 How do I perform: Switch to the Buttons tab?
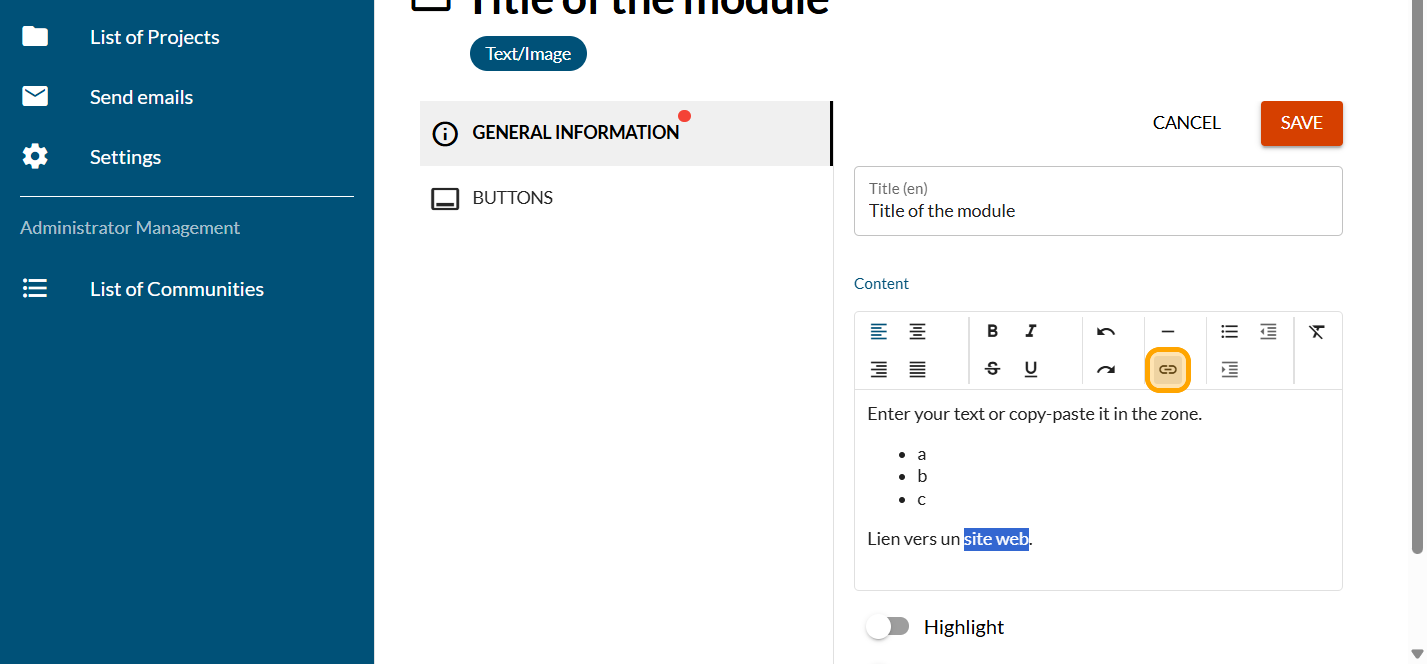coord(512,198)
